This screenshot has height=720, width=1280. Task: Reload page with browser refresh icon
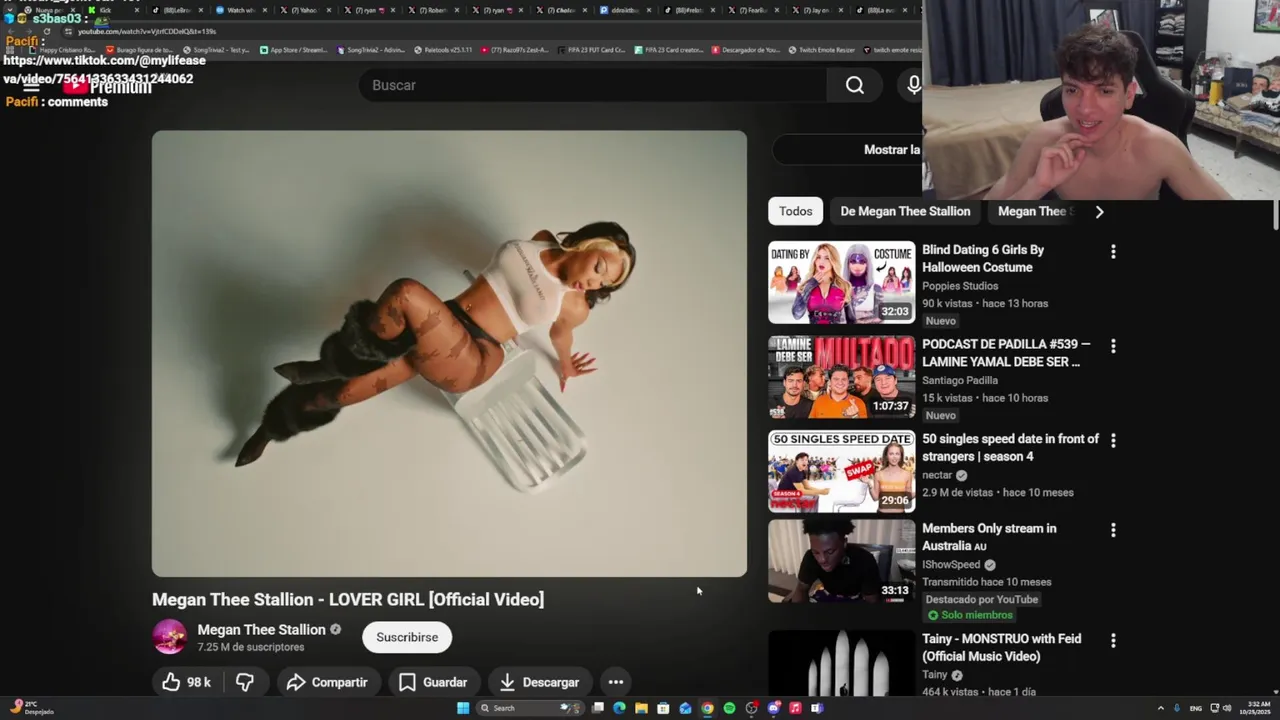coord(46,31)
